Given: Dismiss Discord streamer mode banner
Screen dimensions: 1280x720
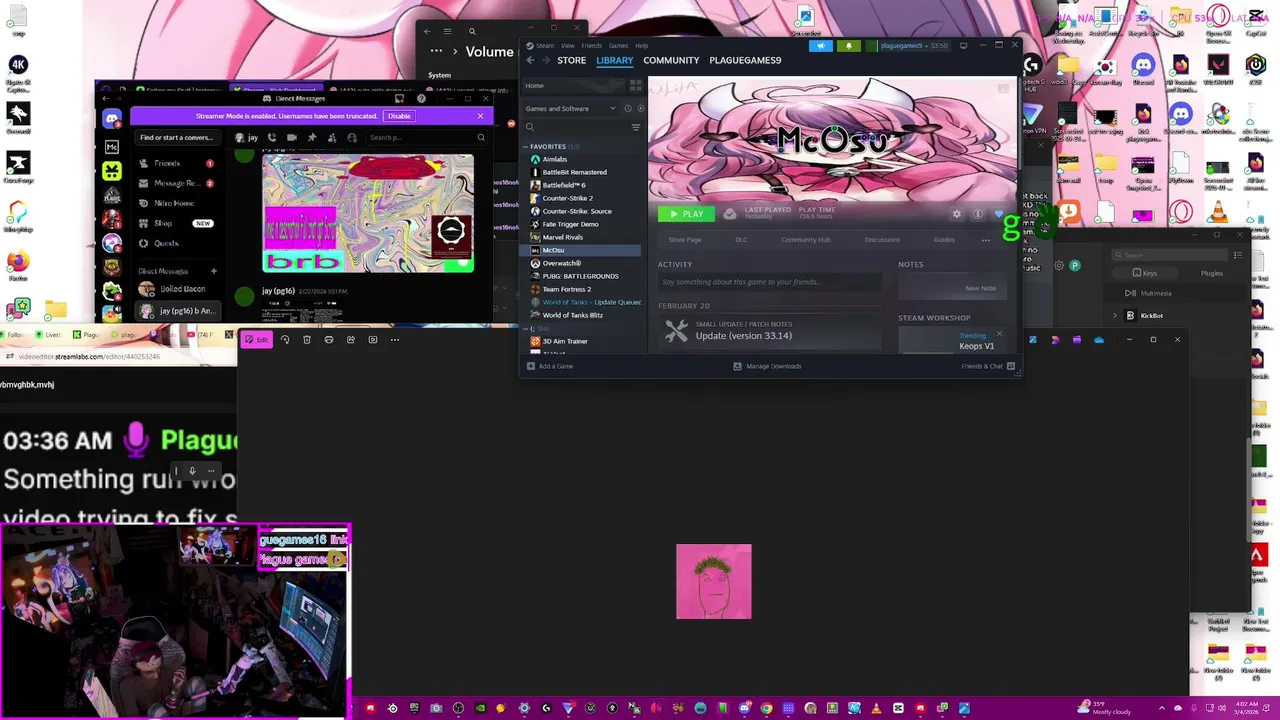Looking at the screenshot, I should (x=480, y=116).
